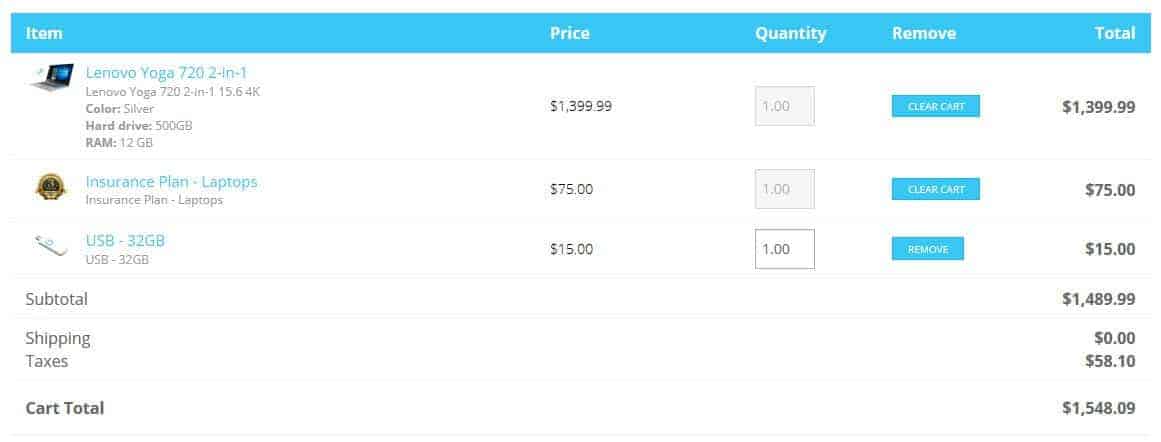This screenshot has width=1161, height=442.
Task: Click the quantity field for Lenovo Yoga
Action: pyautogui.click(x=785, y=106)
